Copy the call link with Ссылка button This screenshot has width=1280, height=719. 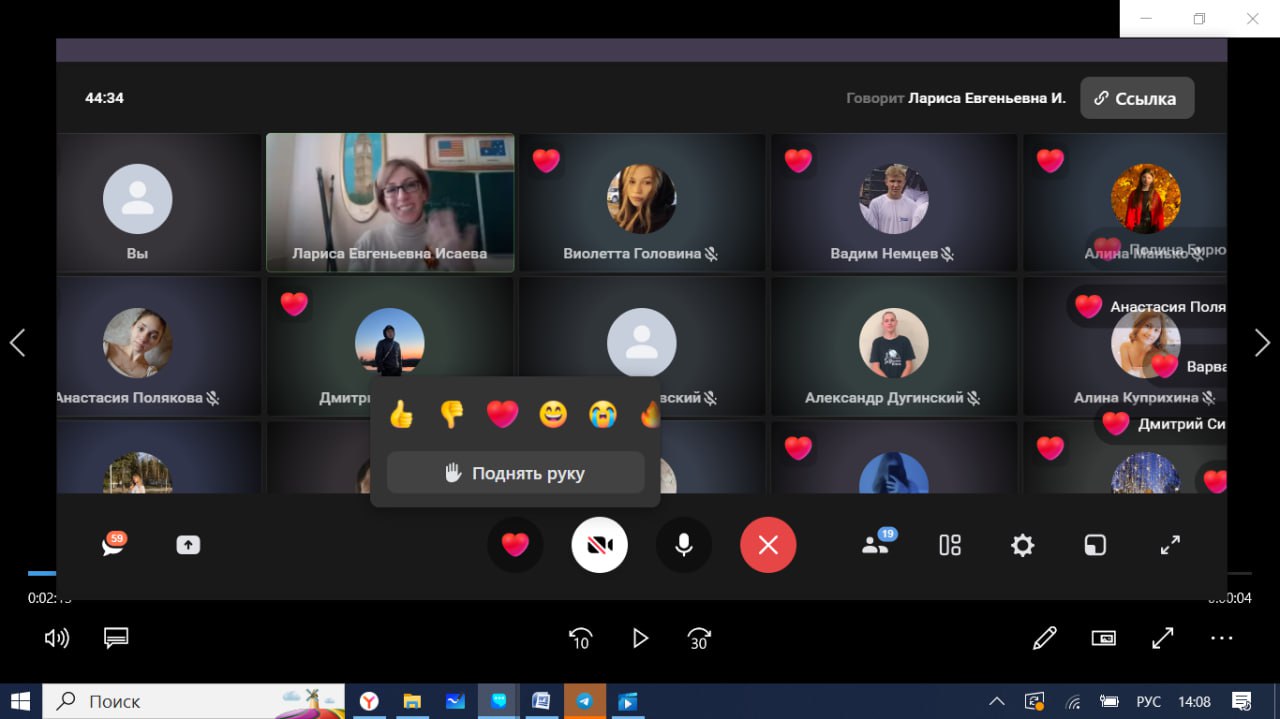click(1137, 98)
